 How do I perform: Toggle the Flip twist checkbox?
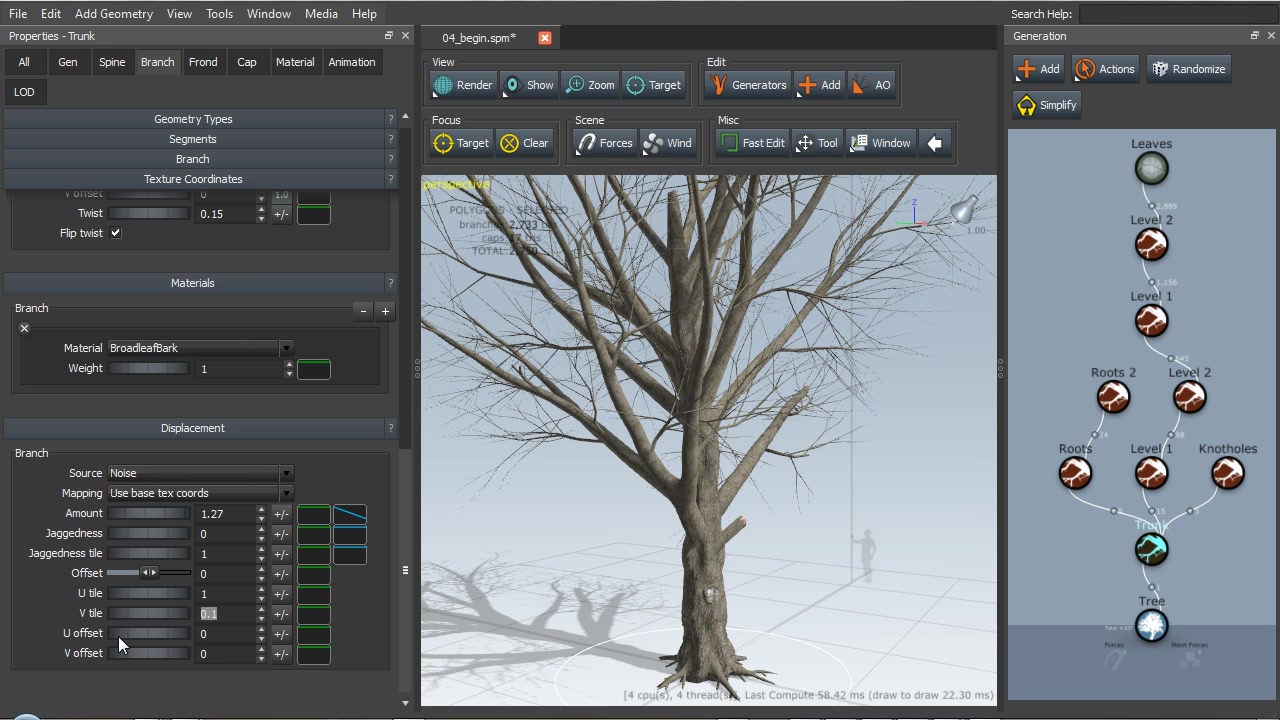(115, 232)
